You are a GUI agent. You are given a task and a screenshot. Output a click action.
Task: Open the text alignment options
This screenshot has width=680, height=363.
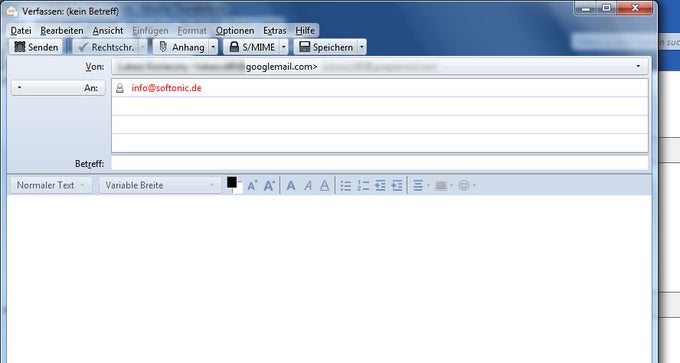click(x=421, y=186)
